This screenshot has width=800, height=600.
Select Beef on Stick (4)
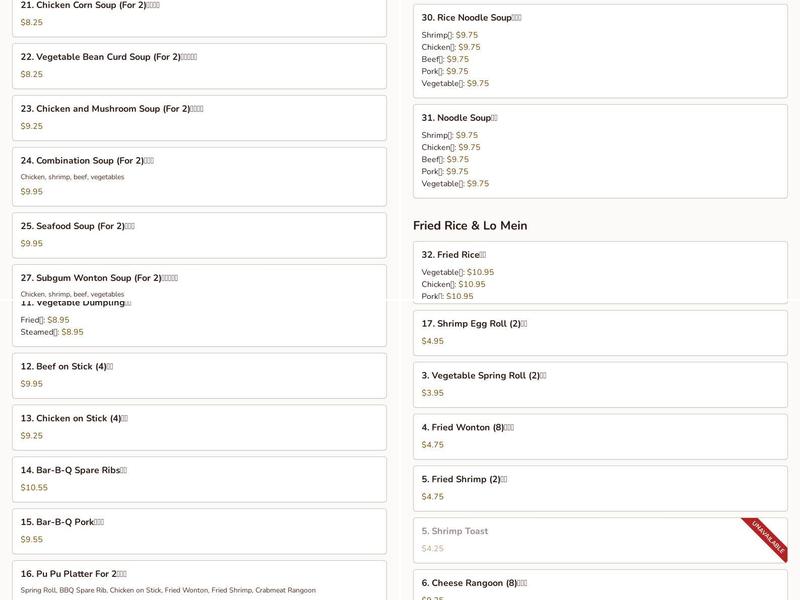[199, 376]
